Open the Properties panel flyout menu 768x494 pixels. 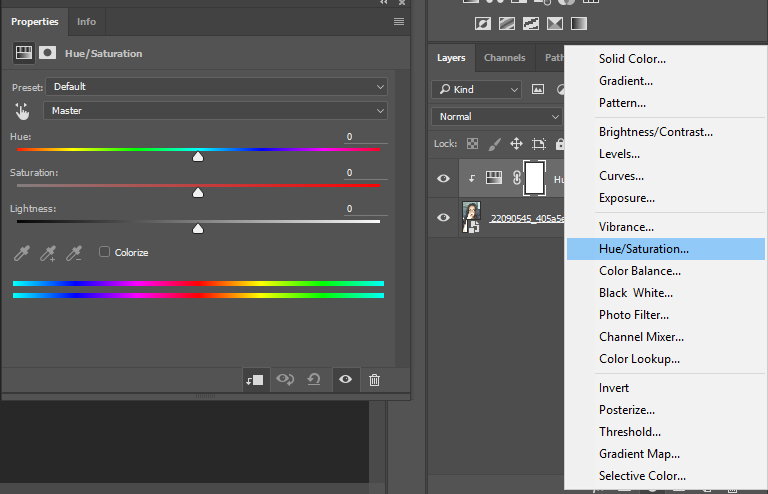tap(399, 22)
